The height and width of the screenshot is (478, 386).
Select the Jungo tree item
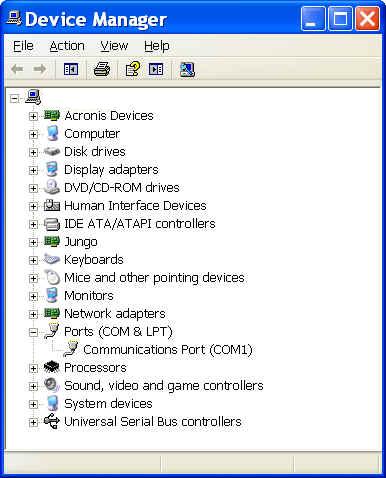coord(81,241)
